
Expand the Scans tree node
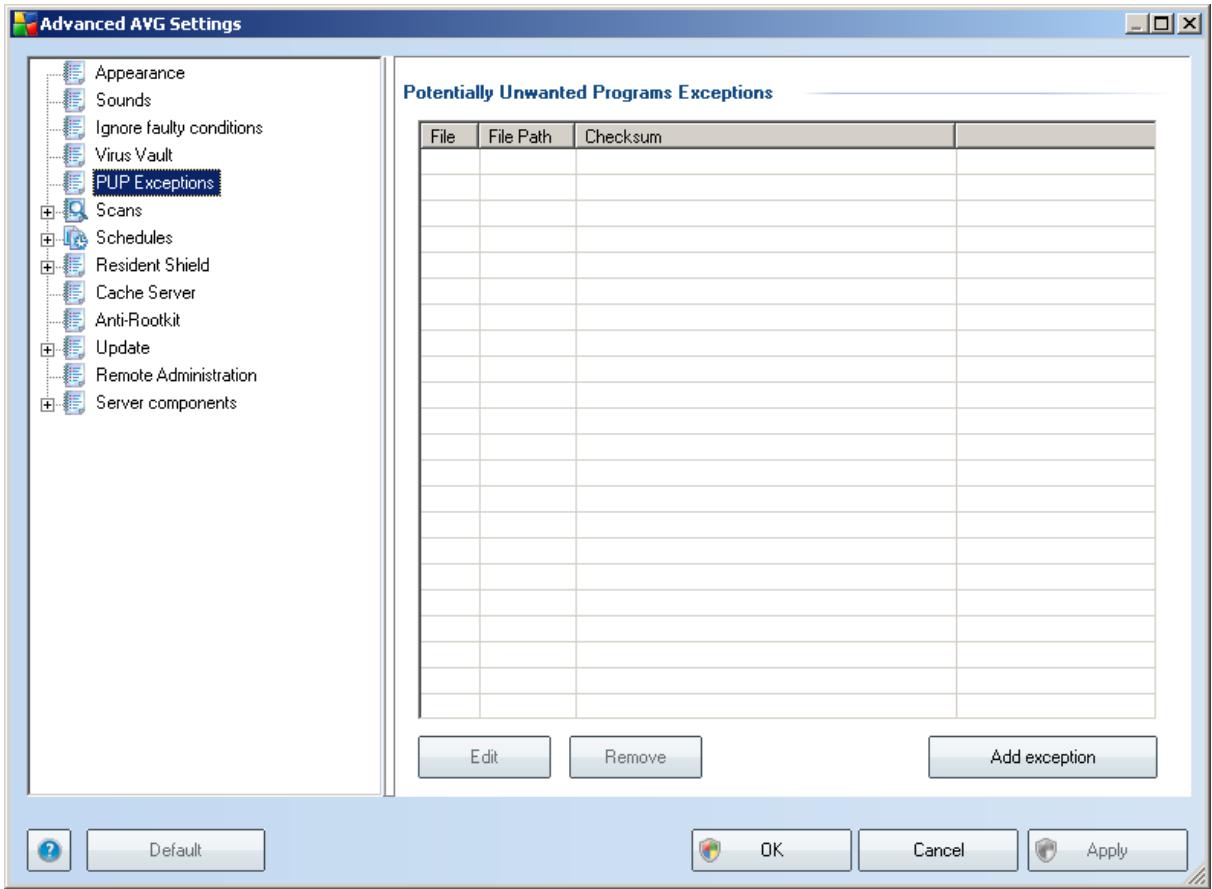coord(46,211)
